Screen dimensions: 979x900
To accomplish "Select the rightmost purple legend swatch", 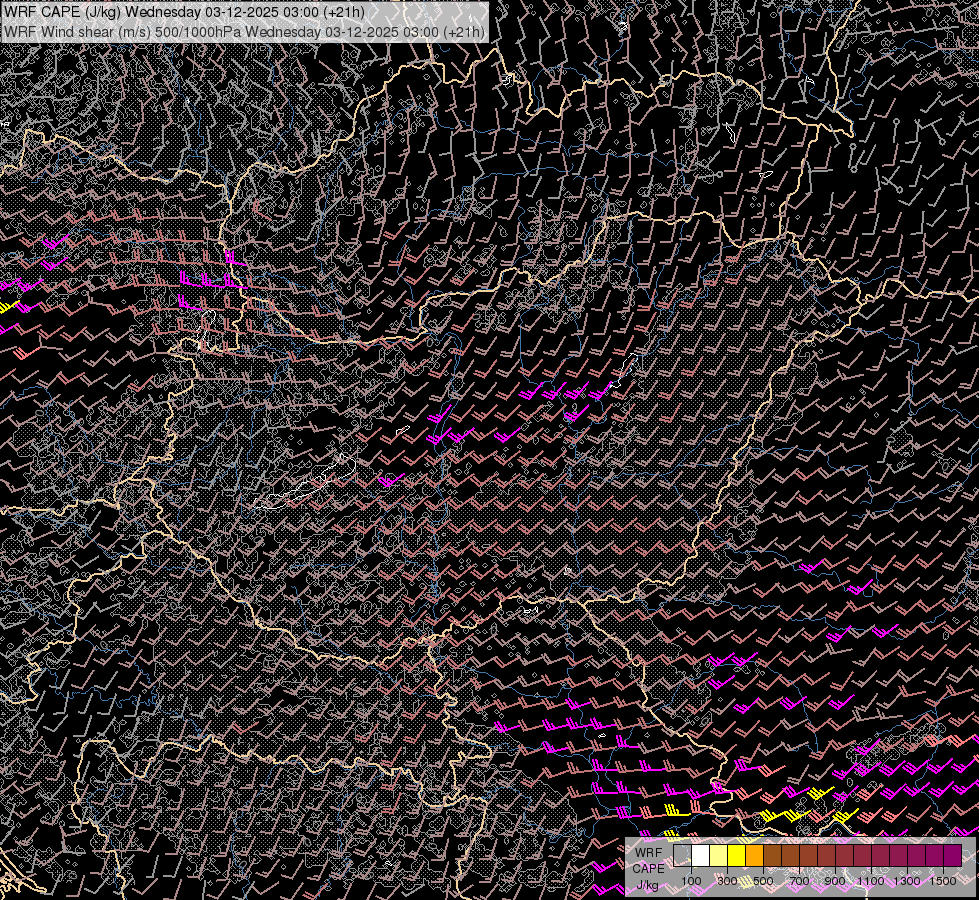I will 952,855.
